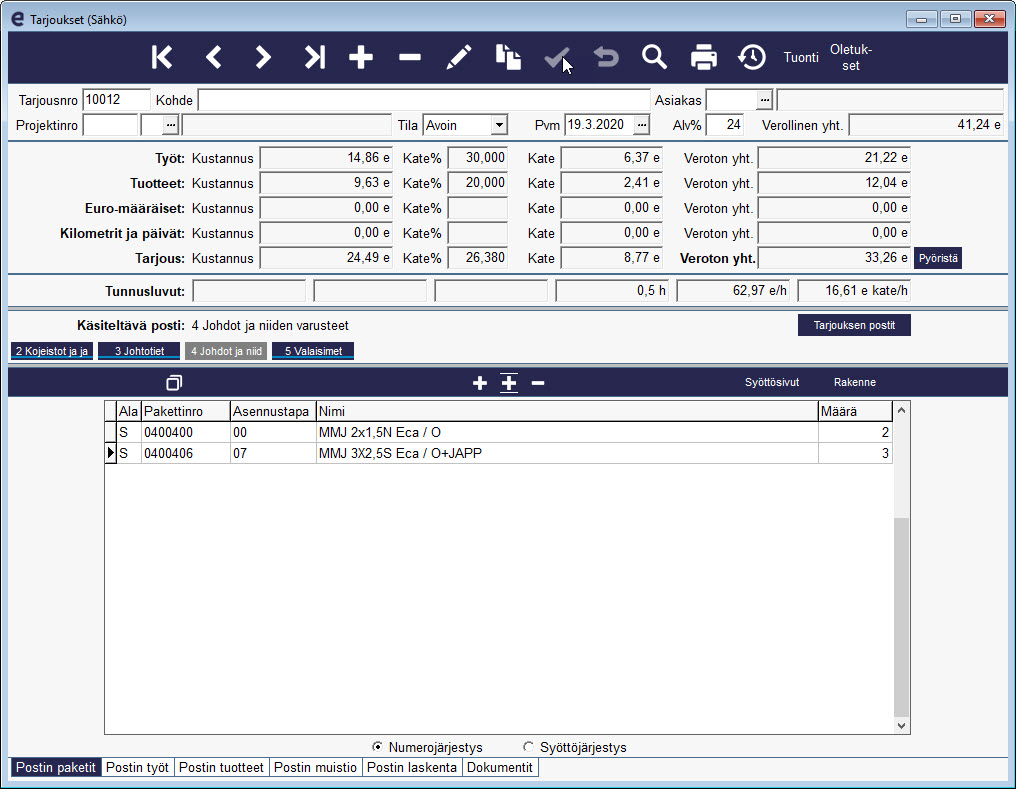This screenshot has width=1016, height=789.
Task: Open Oletukset in the toolbar
Action: pos(851,58)
